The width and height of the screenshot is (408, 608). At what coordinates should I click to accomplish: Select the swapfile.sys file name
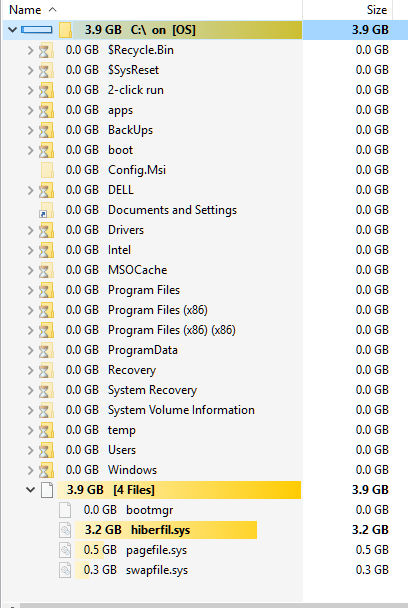[x=157, y=570]
